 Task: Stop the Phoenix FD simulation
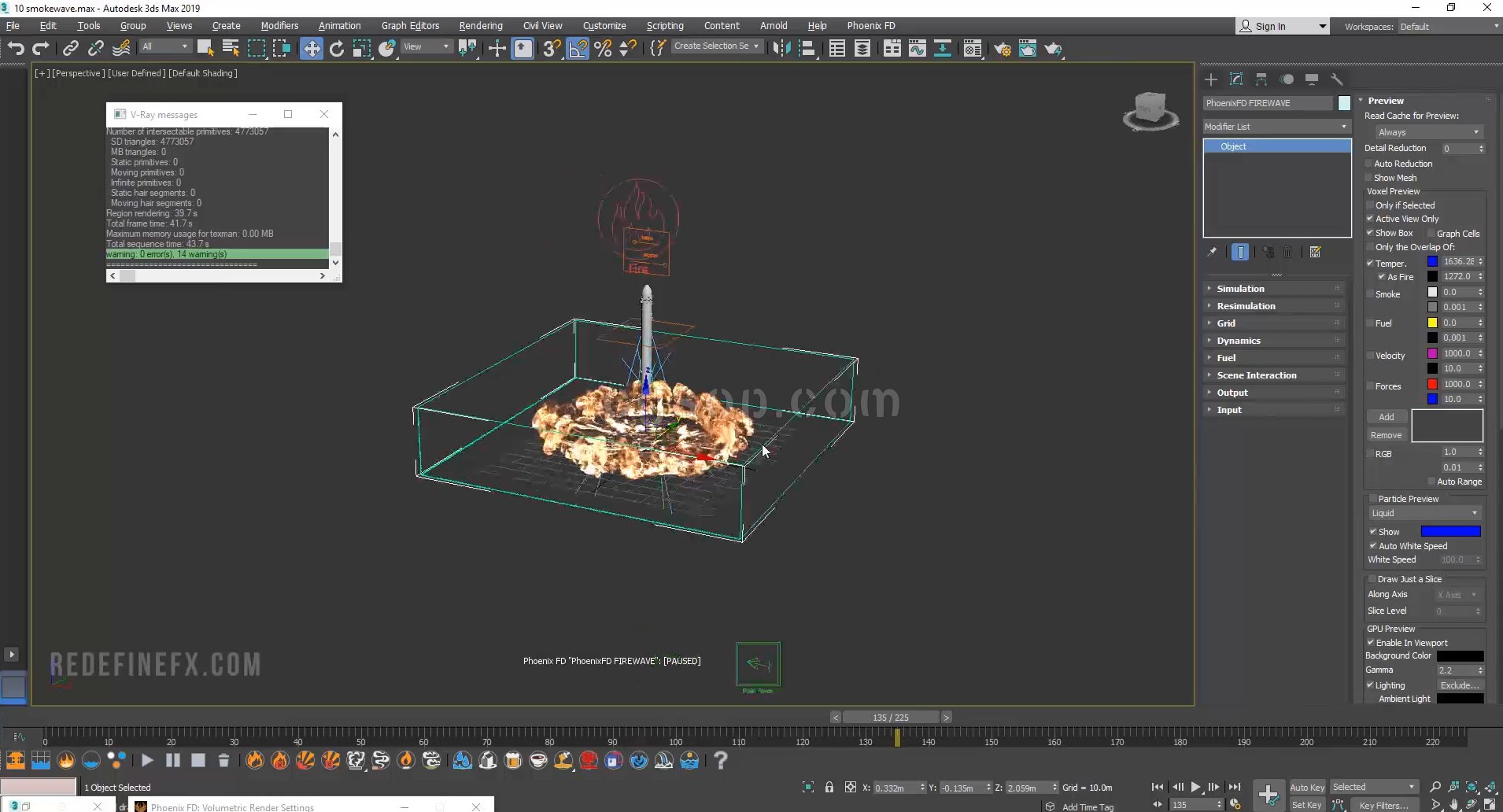pyautogui.click(x=198, y=760)
